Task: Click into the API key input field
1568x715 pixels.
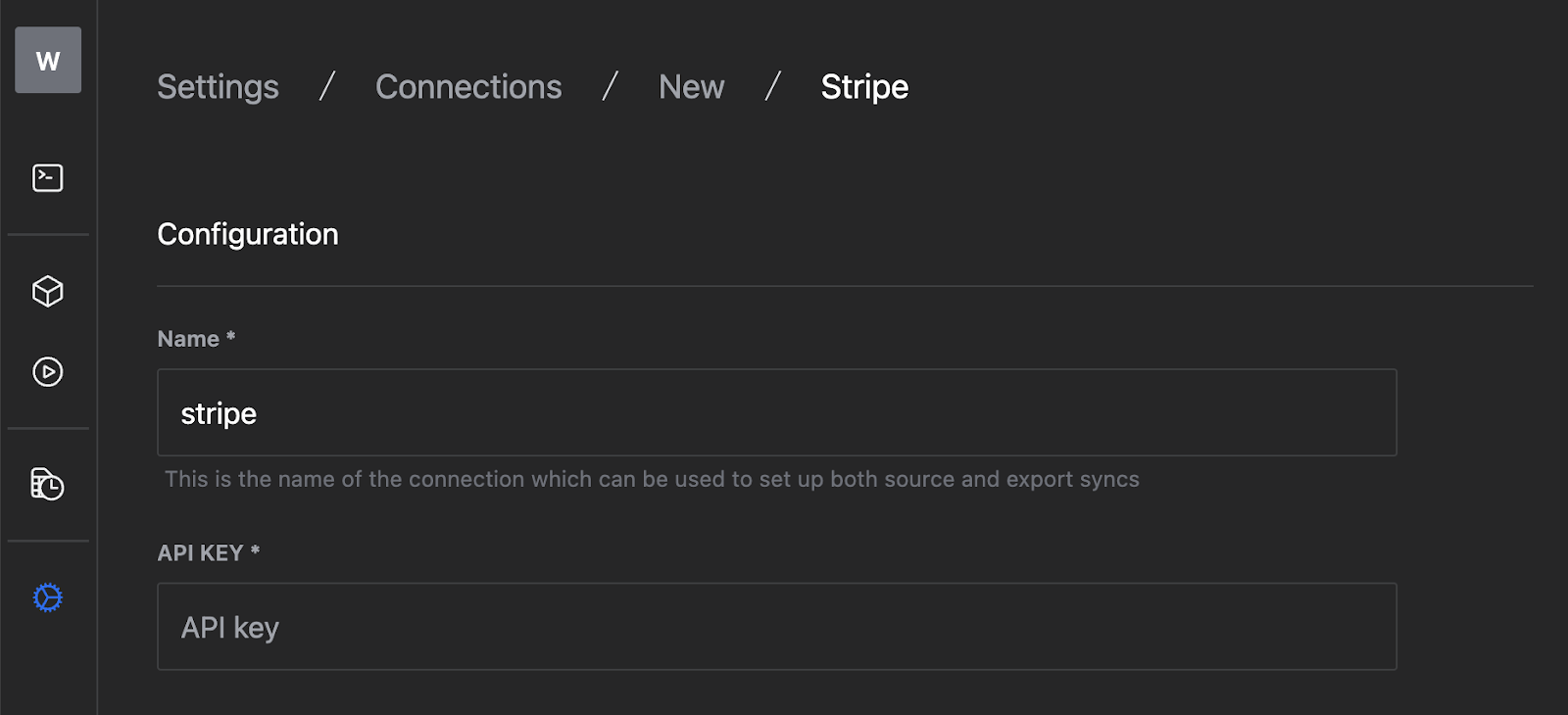Action: (x=776, y=627)
